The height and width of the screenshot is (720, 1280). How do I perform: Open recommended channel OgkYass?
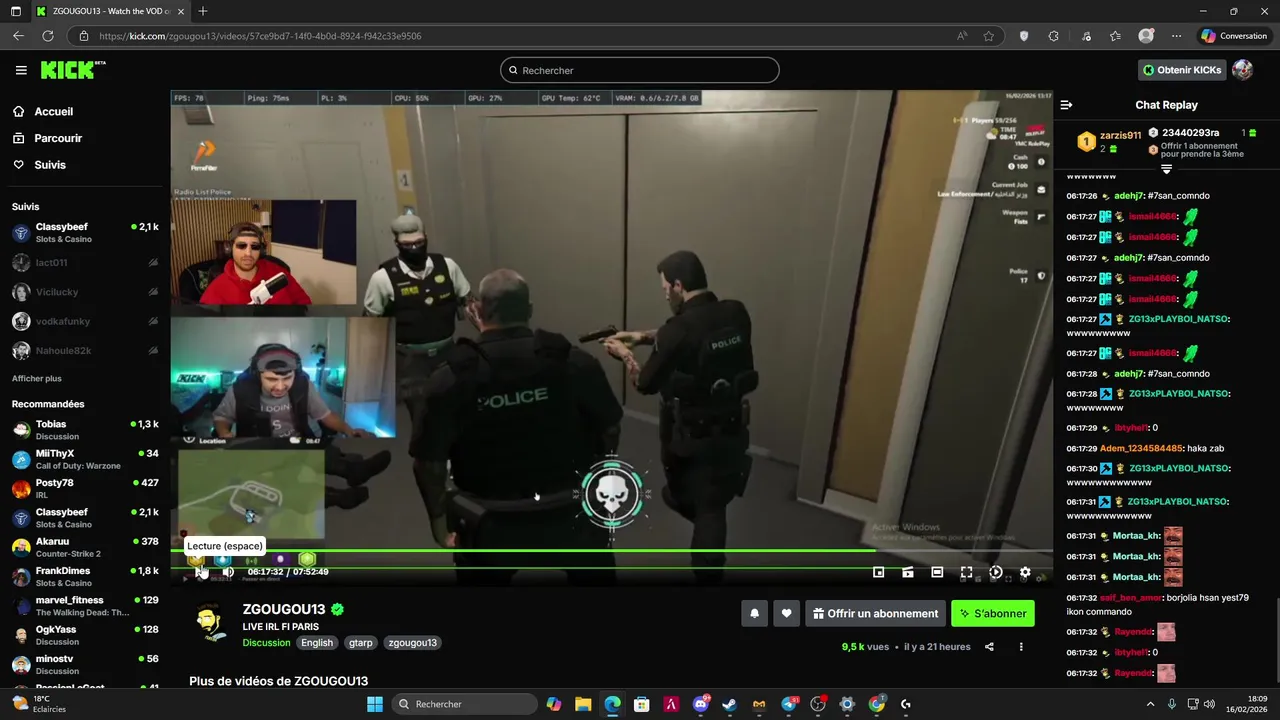pyautogui.click(x=85, y=635)
